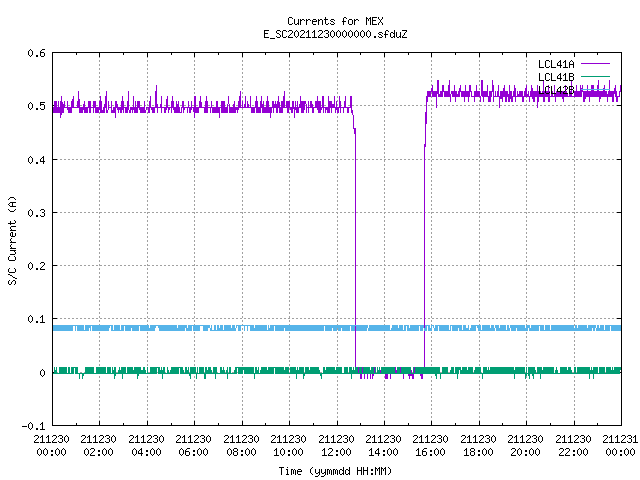Click the 'S/C Current (A)' y-axis label
640x480 pixels.
pos(12,240)
